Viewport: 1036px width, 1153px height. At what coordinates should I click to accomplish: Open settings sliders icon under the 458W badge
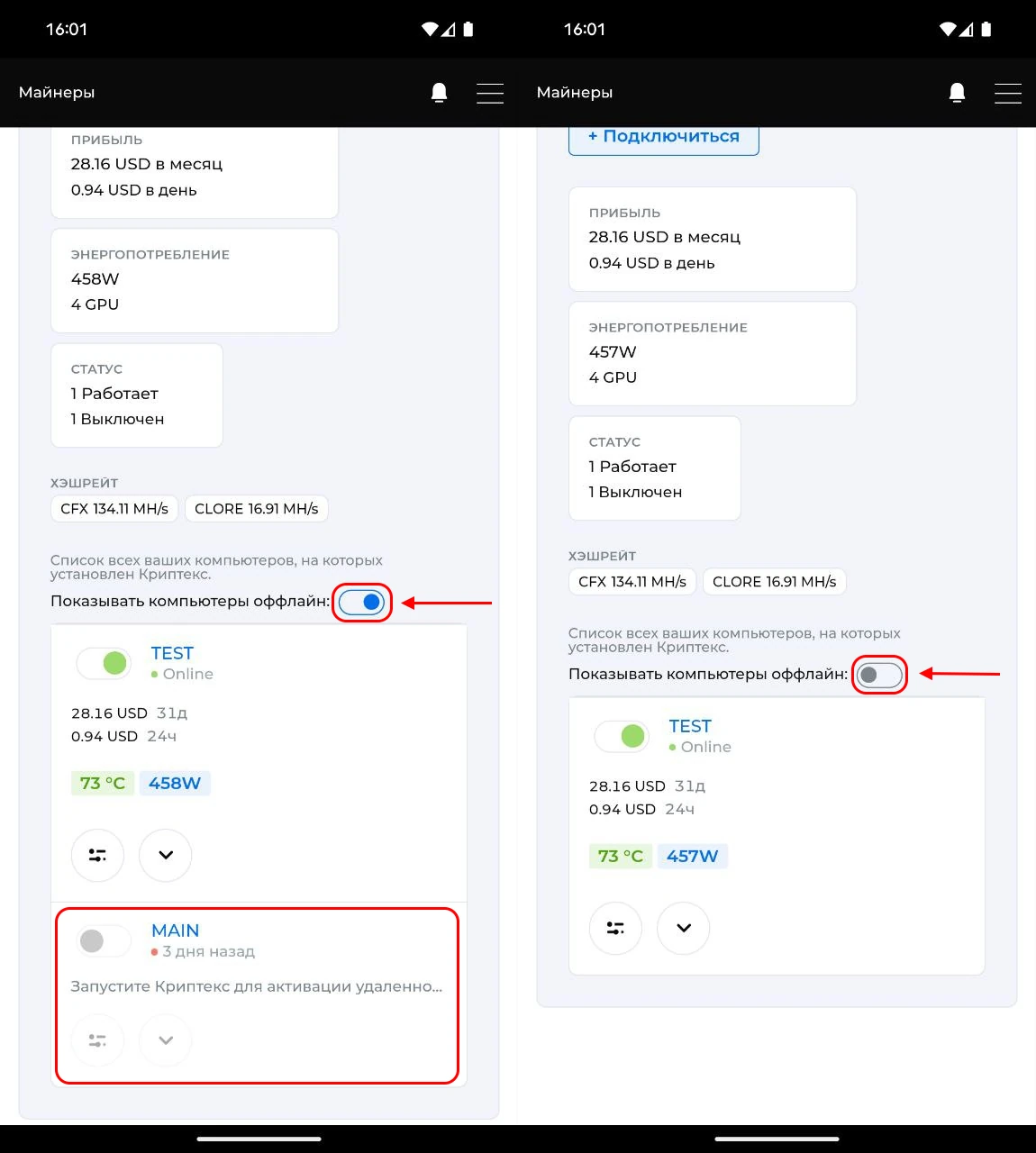(97, 855)
